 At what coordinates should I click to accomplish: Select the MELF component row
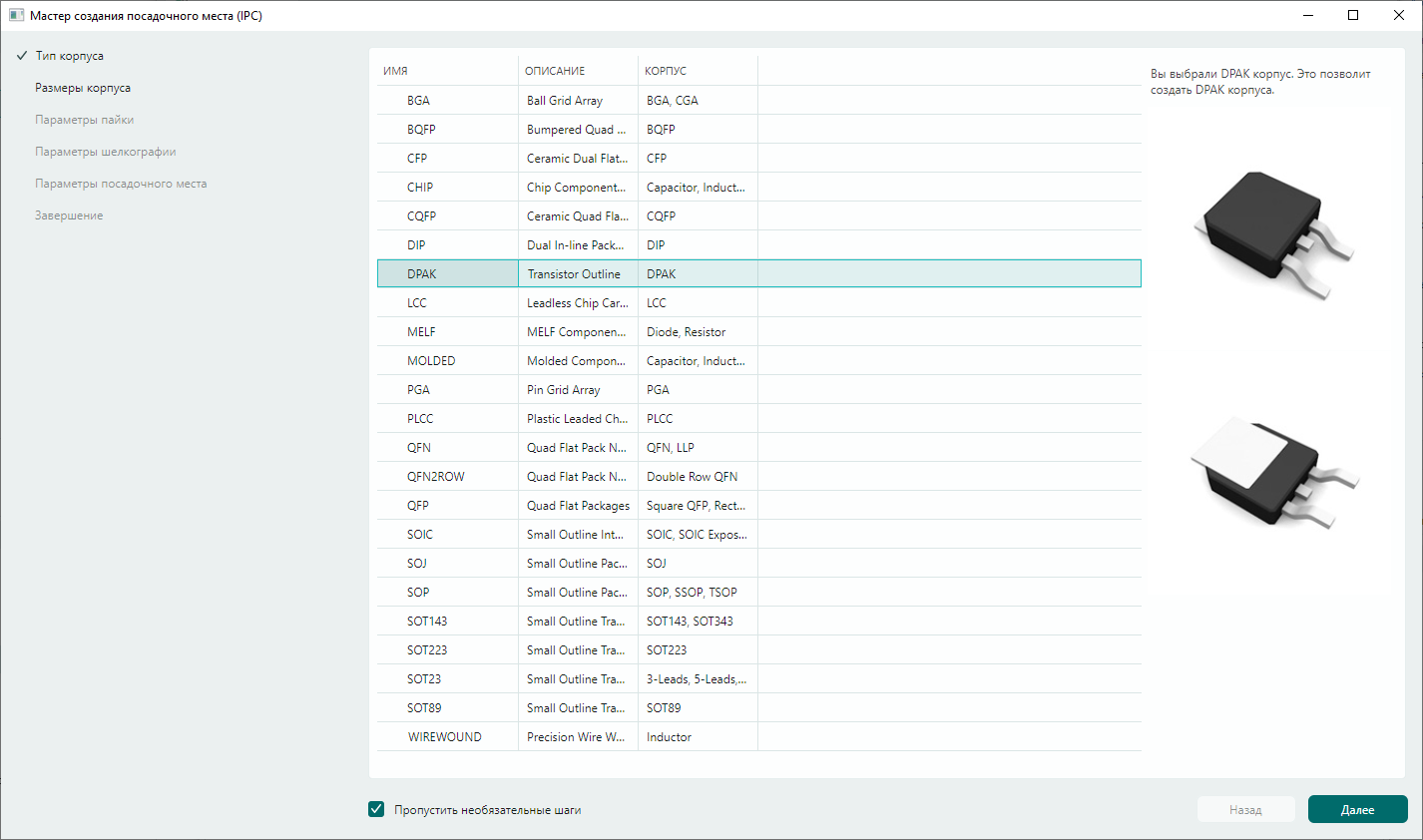pyautogui.click(x=421, y=332)
